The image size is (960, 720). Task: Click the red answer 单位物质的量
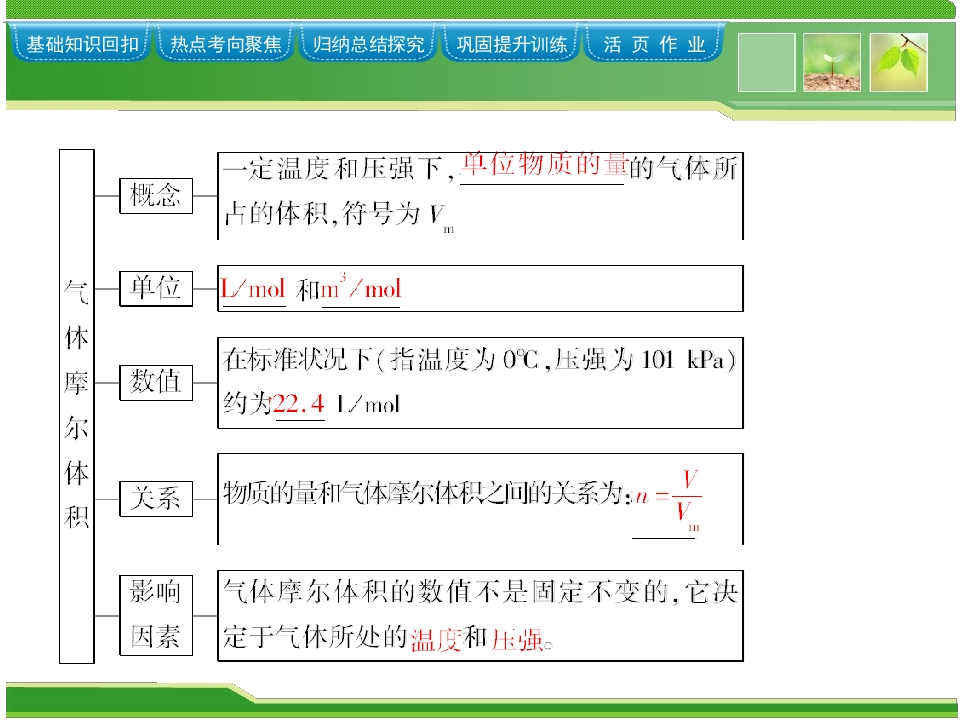point(544,164)
